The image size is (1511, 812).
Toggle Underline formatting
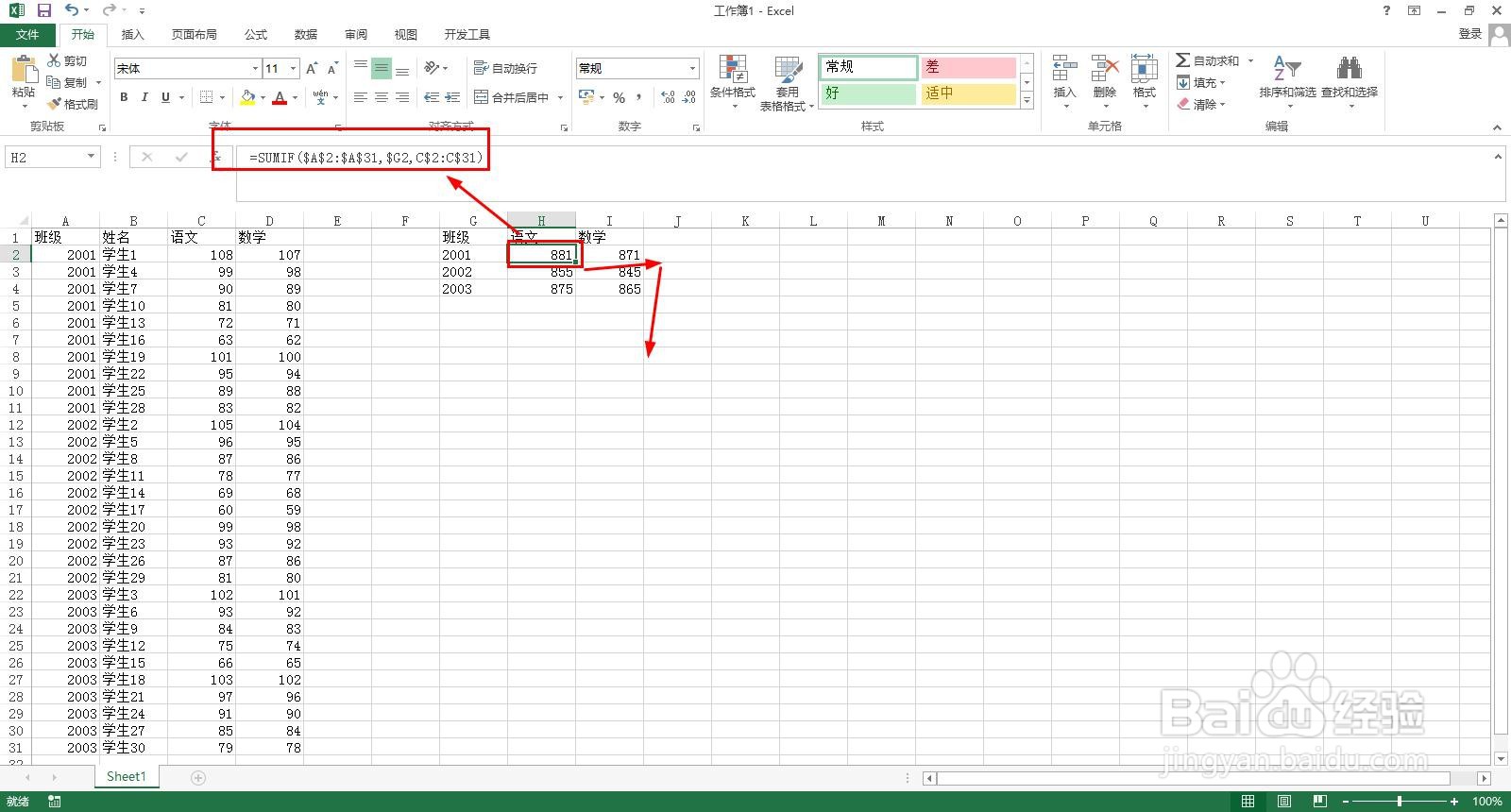point(165,96)
